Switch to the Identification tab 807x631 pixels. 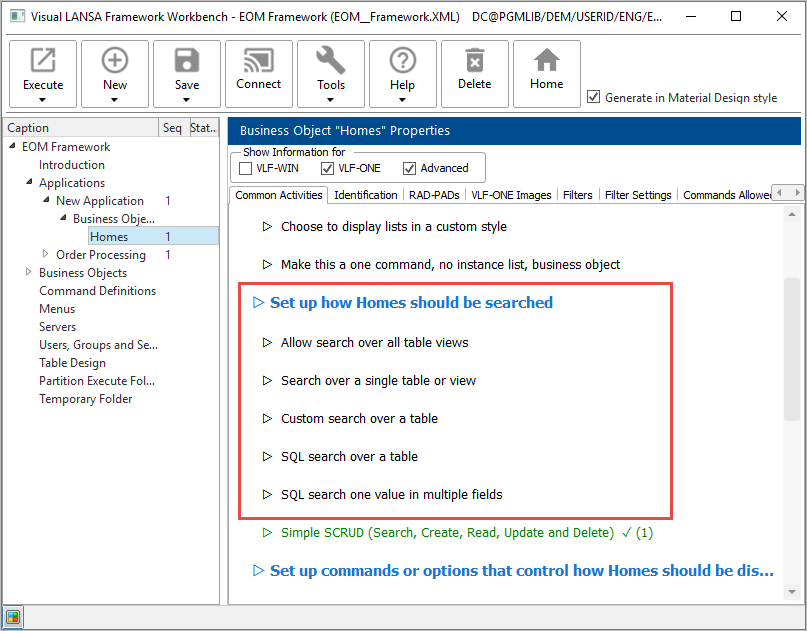click(365, 195)
